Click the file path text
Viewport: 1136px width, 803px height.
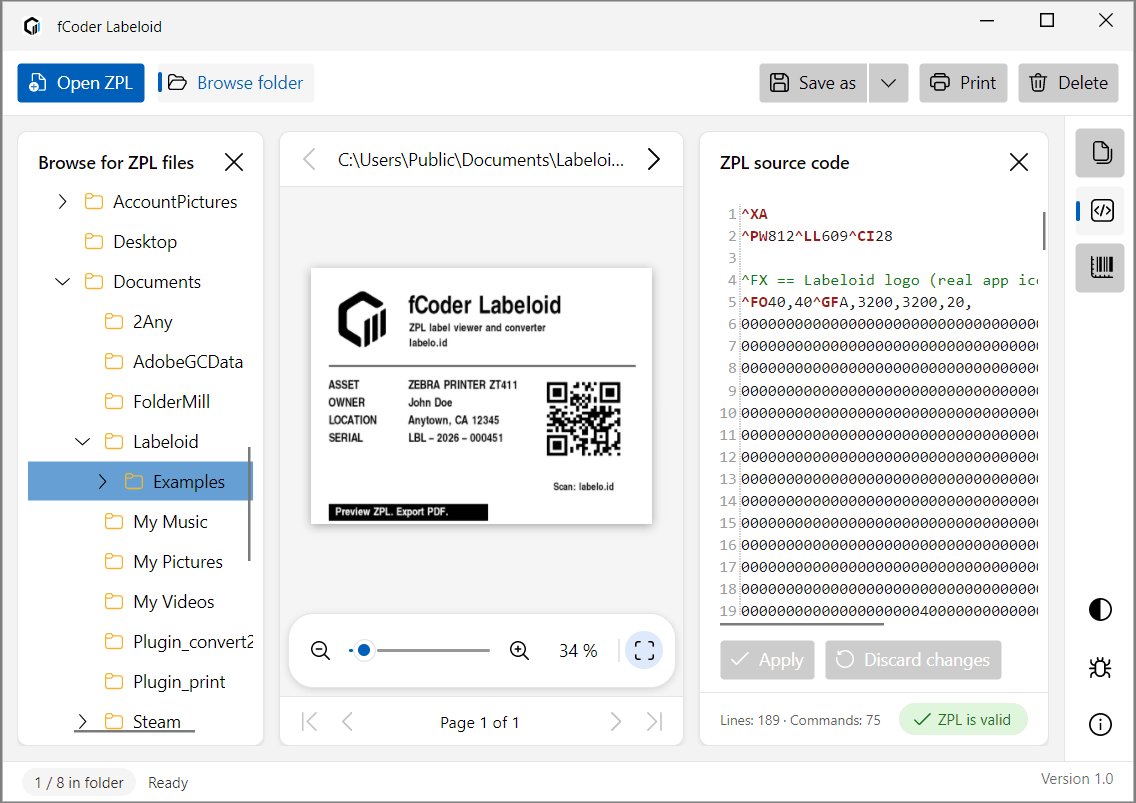480,159
